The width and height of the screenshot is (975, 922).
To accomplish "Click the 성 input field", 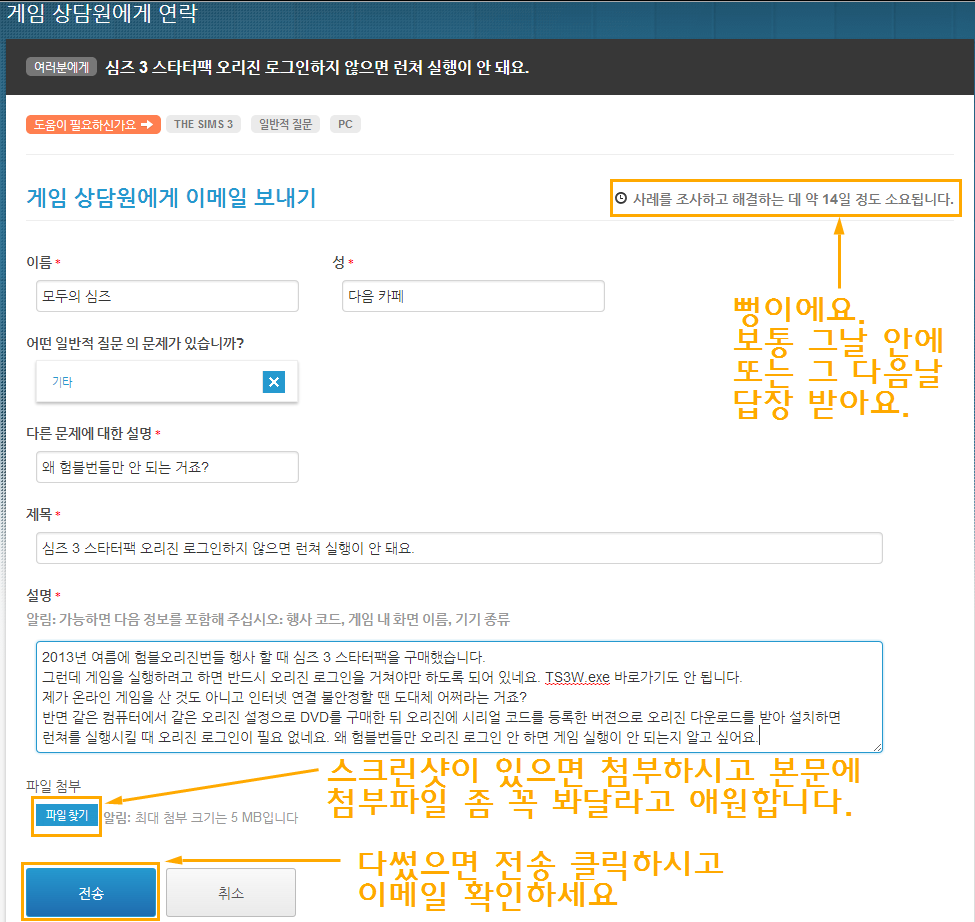I will pos(473,296).
